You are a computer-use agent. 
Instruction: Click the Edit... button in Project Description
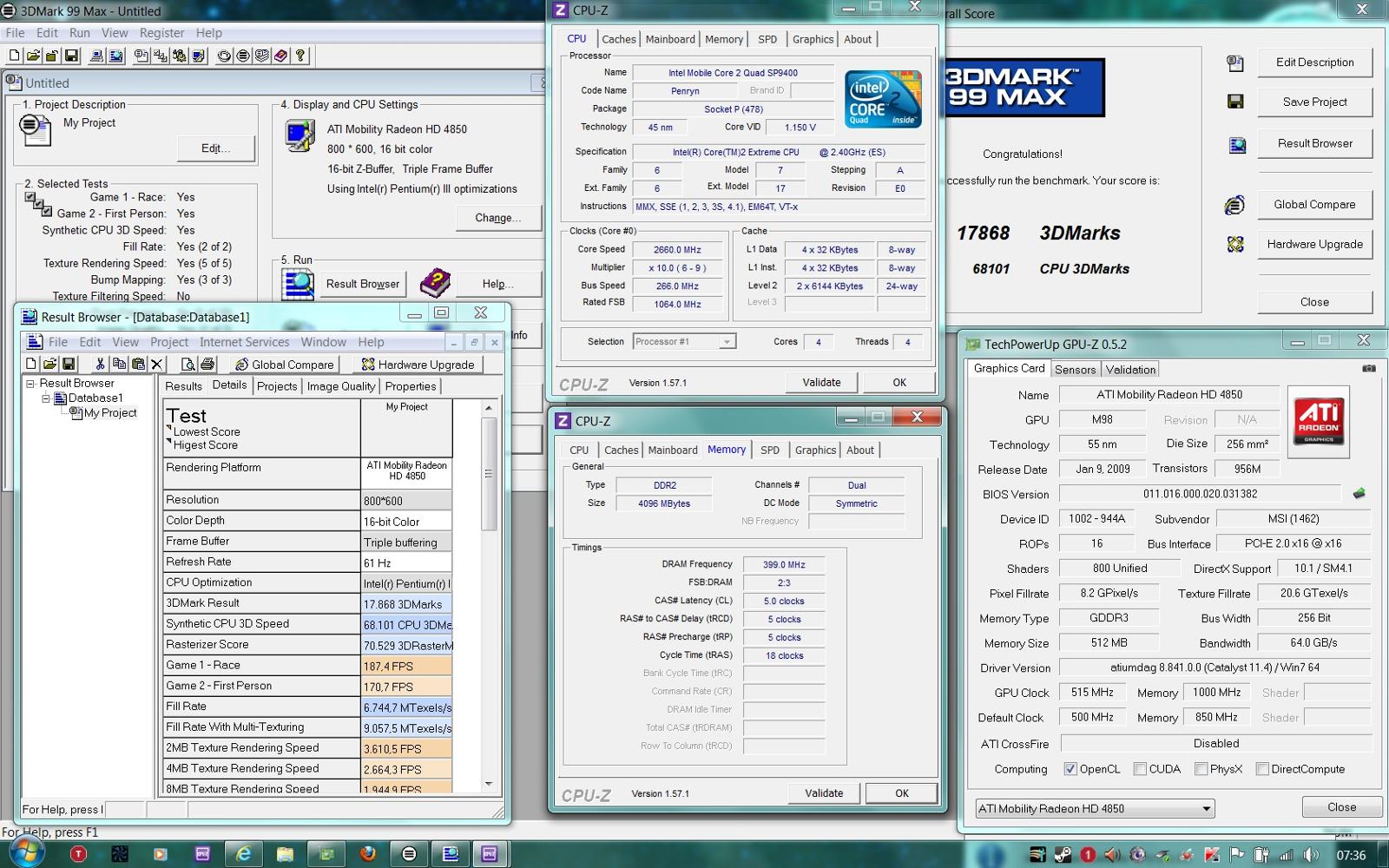click(215, 148)
